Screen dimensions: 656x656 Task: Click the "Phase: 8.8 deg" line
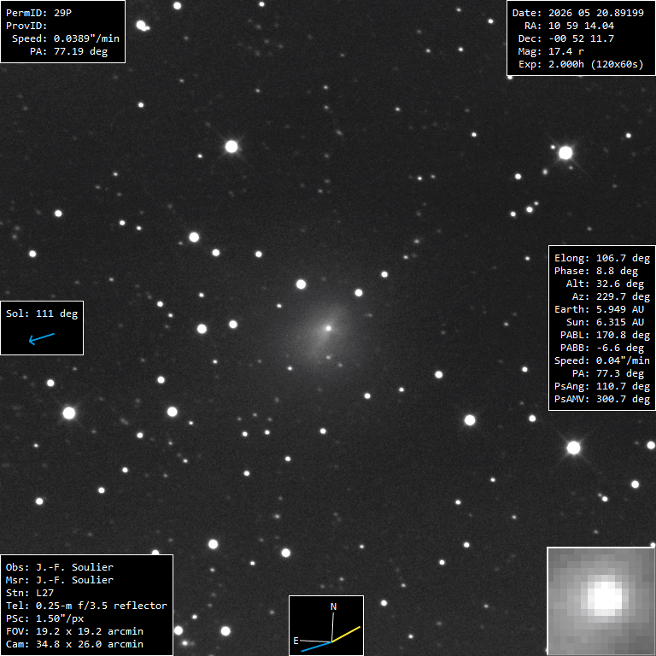(x=596, y=271)
